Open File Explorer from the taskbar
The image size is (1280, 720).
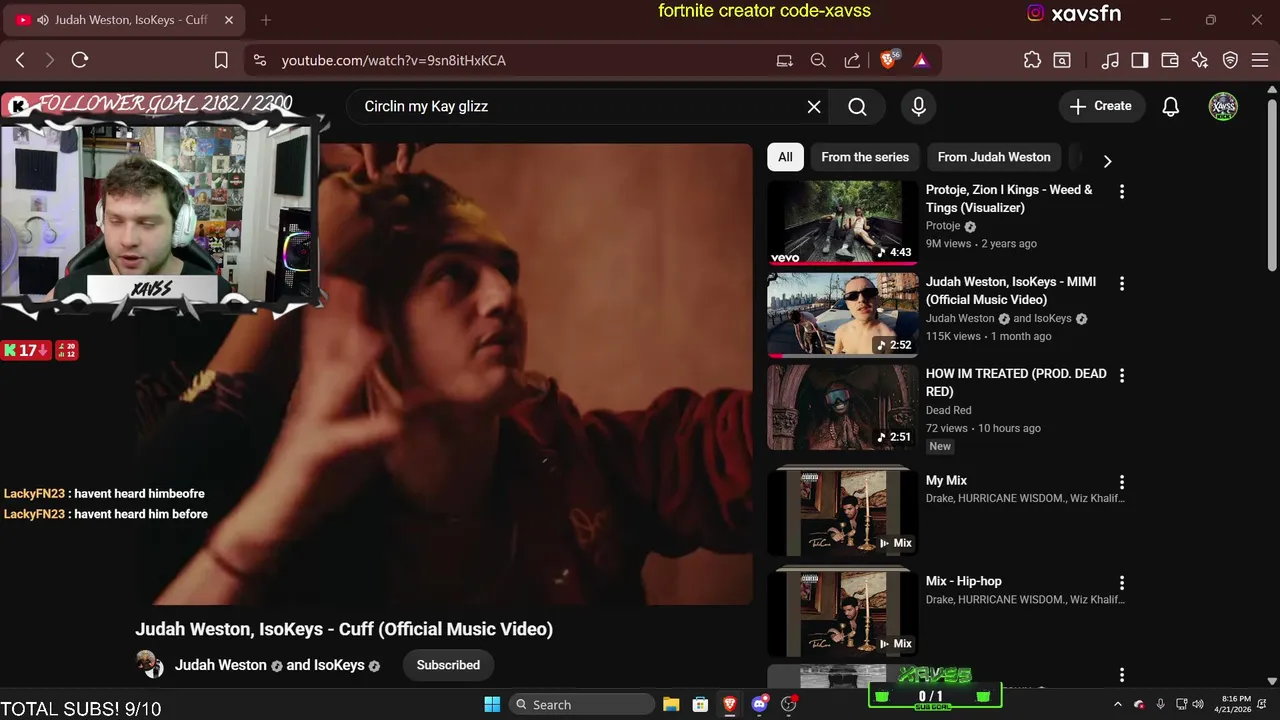click(x=671, y=704)
